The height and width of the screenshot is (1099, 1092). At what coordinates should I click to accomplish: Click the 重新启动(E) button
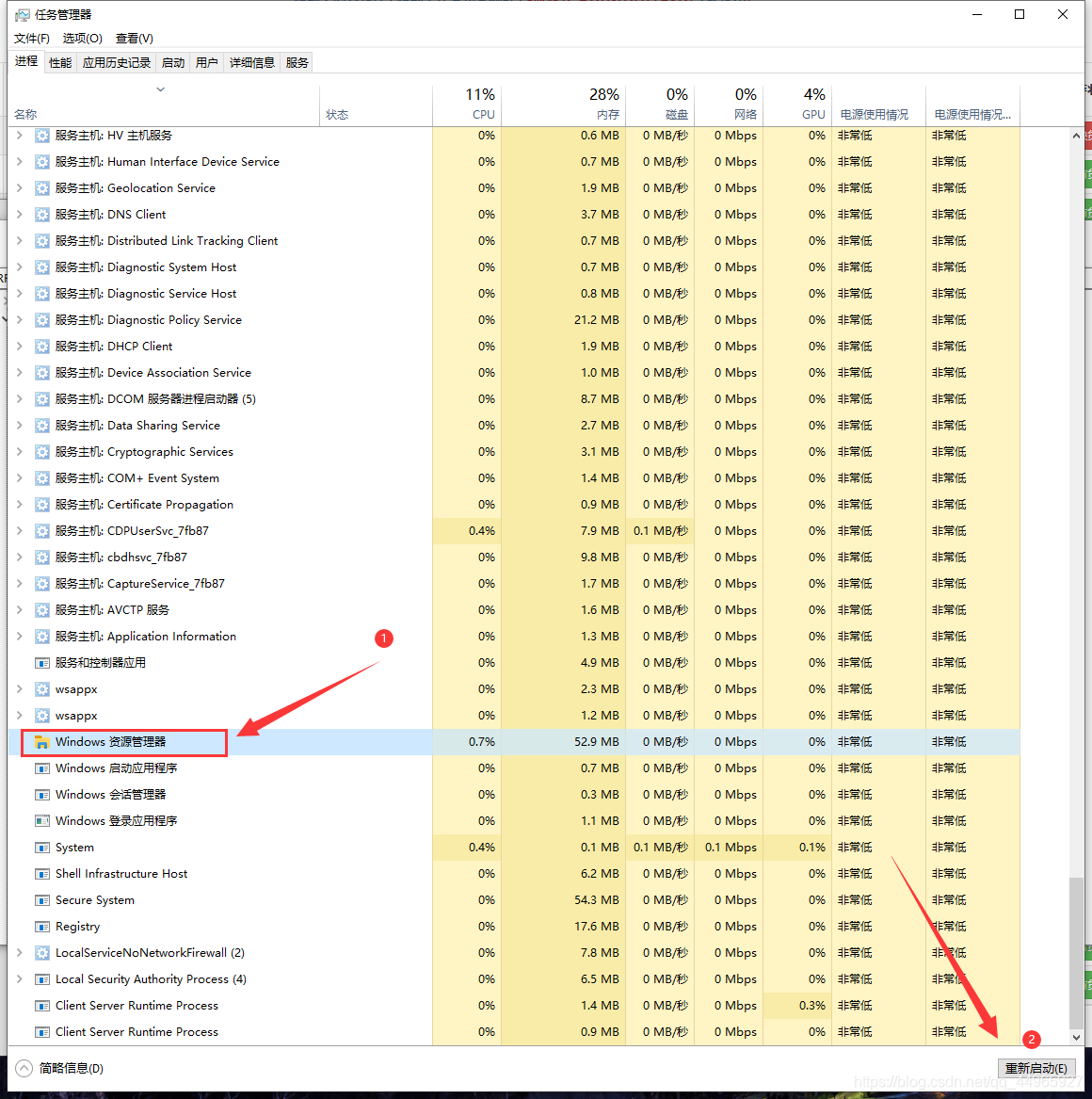click(1036, 1068)
